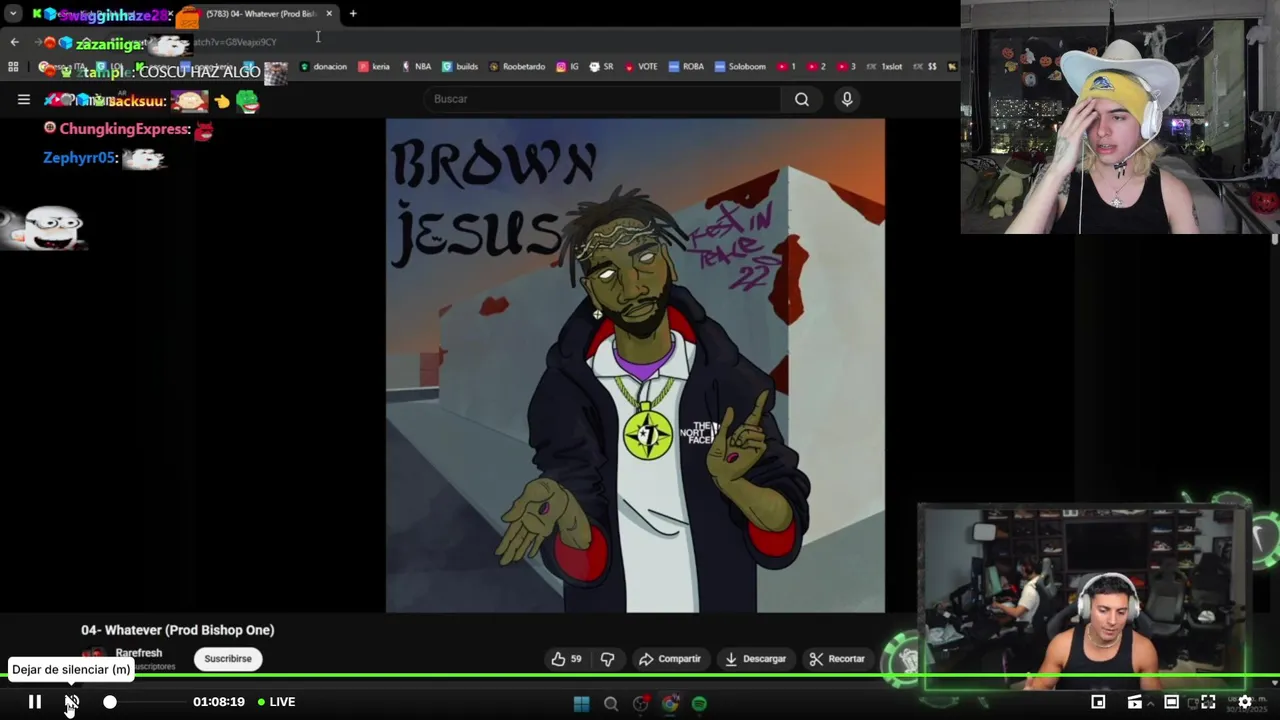Click the Brown Jesus video artwork
Screen dimensions: 1280x720
(x=635, y=366)
